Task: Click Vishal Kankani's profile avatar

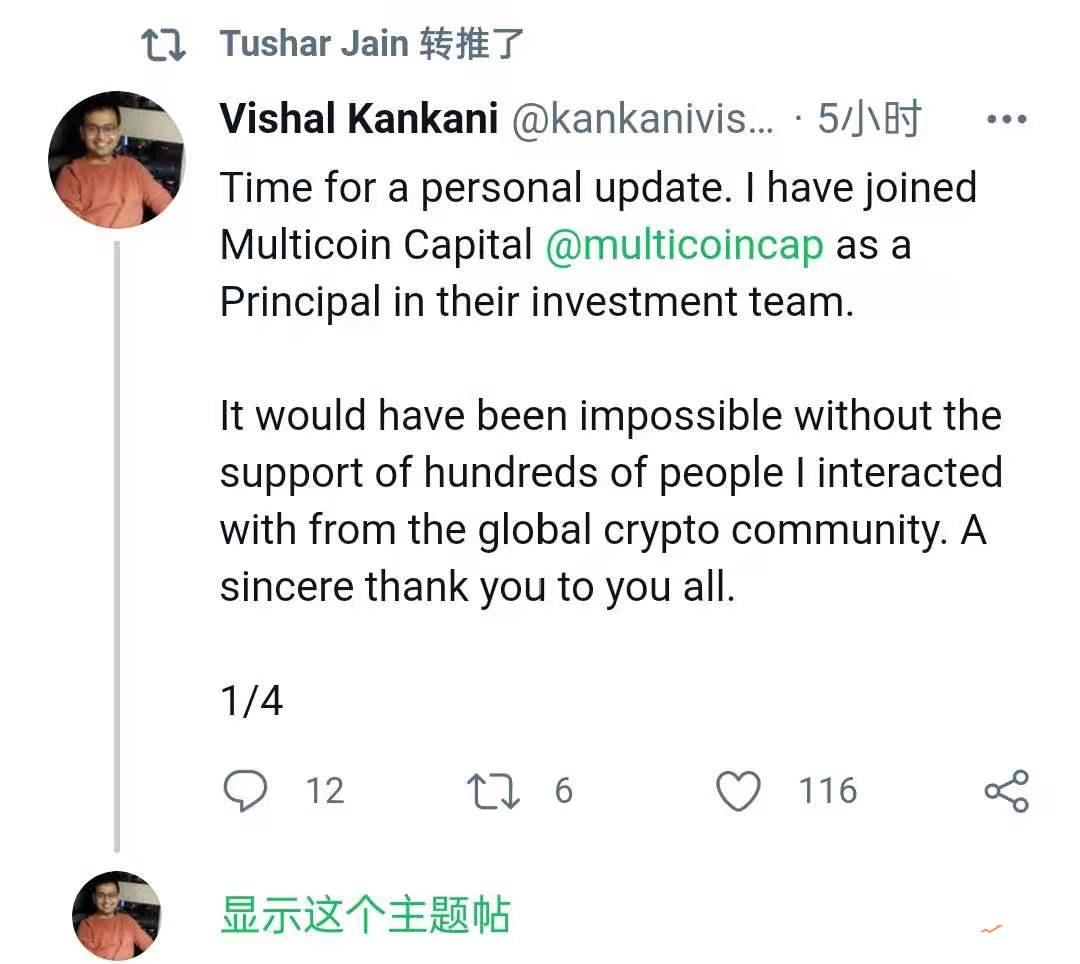Action: 117,160
